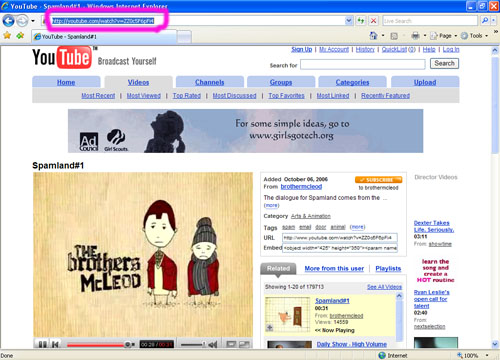Click the Refresh page icon
This screenshot has width=500, height=360.
point(361,21)
